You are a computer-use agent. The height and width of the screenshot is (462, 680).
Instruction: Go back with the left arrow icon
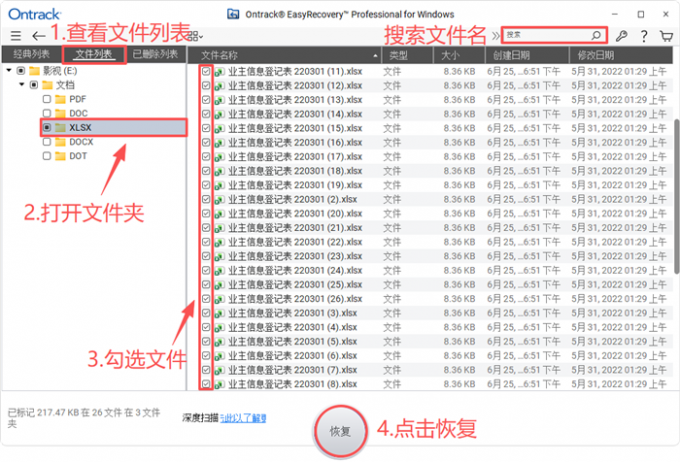point(39,36)
